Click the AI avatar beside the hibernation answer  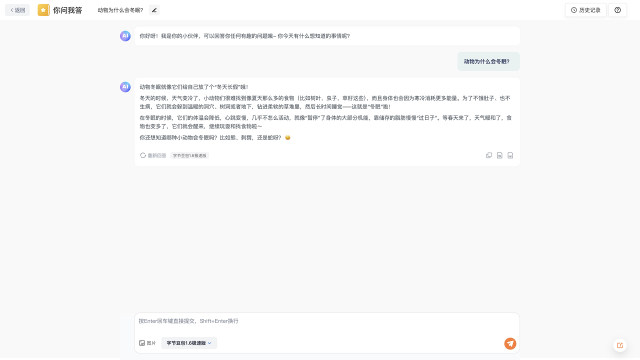click(x=125, y=87)
